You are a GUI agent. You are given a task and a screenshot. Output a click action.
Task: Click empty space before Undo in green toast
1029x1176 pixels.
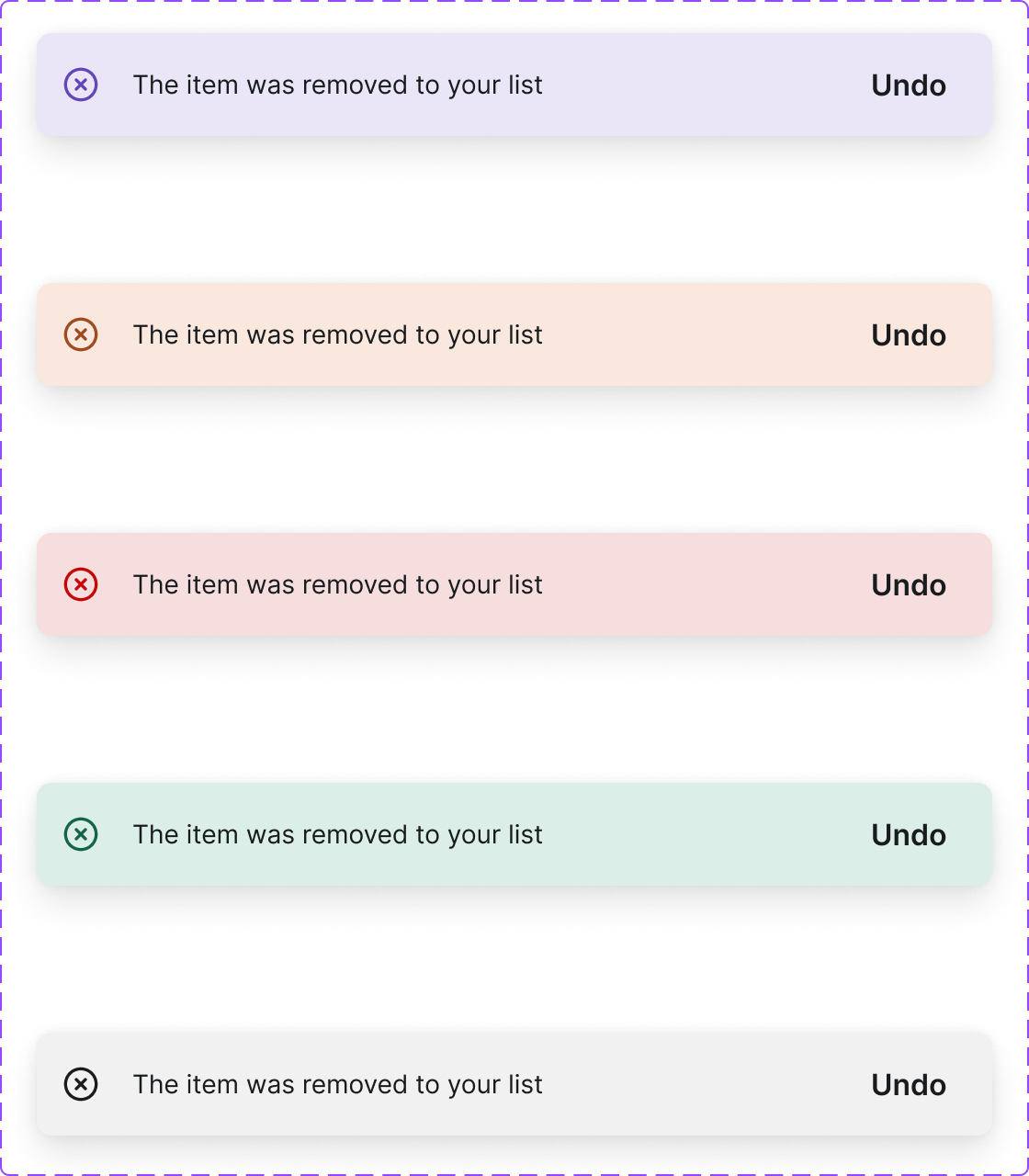(x=707, y=835)
